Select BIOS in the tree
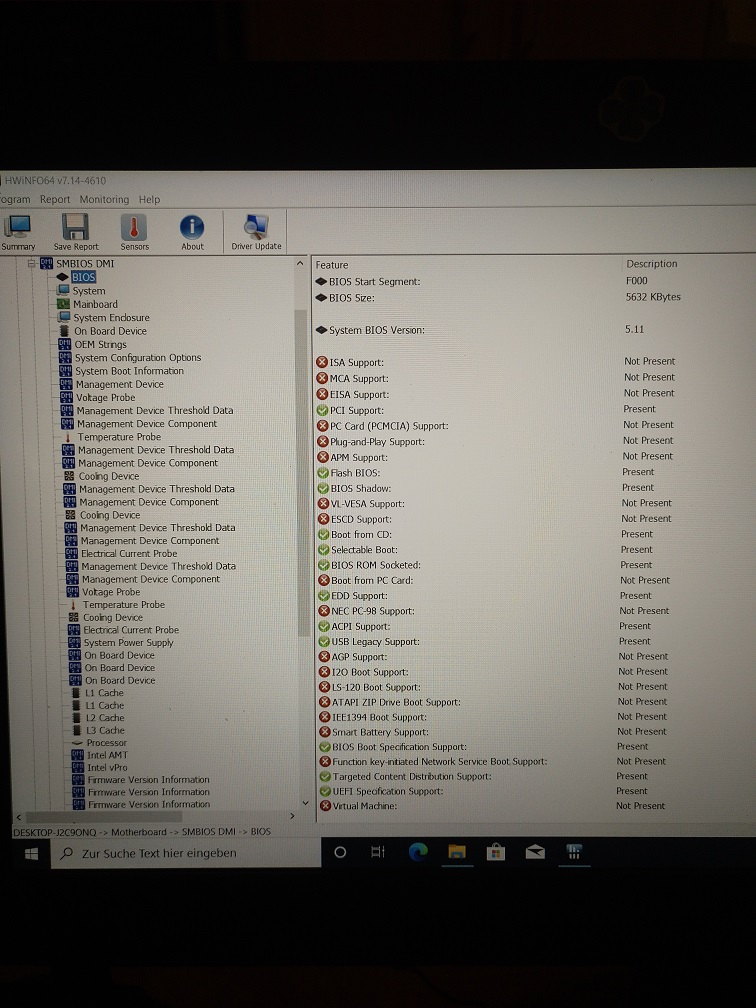Viewport: 756px width, 1008px height. tap(84, 277)
